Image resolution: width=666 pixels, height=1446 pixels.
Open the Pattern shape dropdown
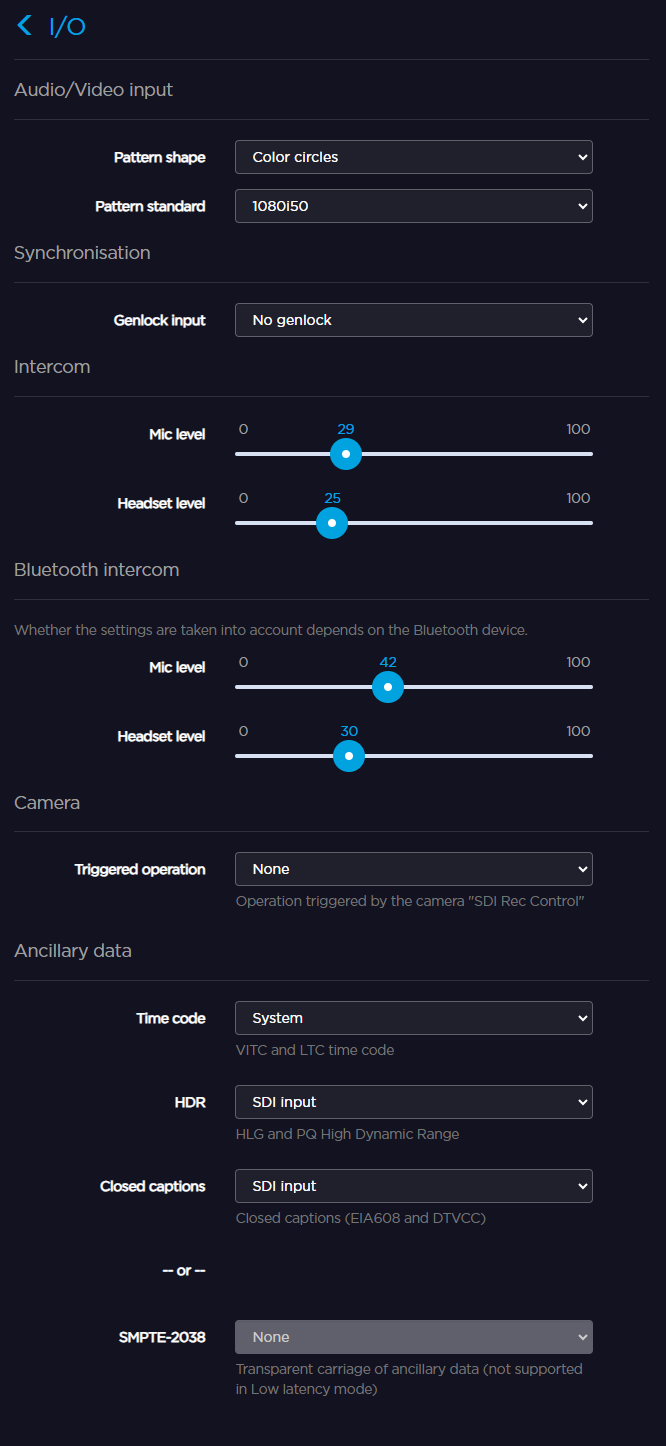413,157
